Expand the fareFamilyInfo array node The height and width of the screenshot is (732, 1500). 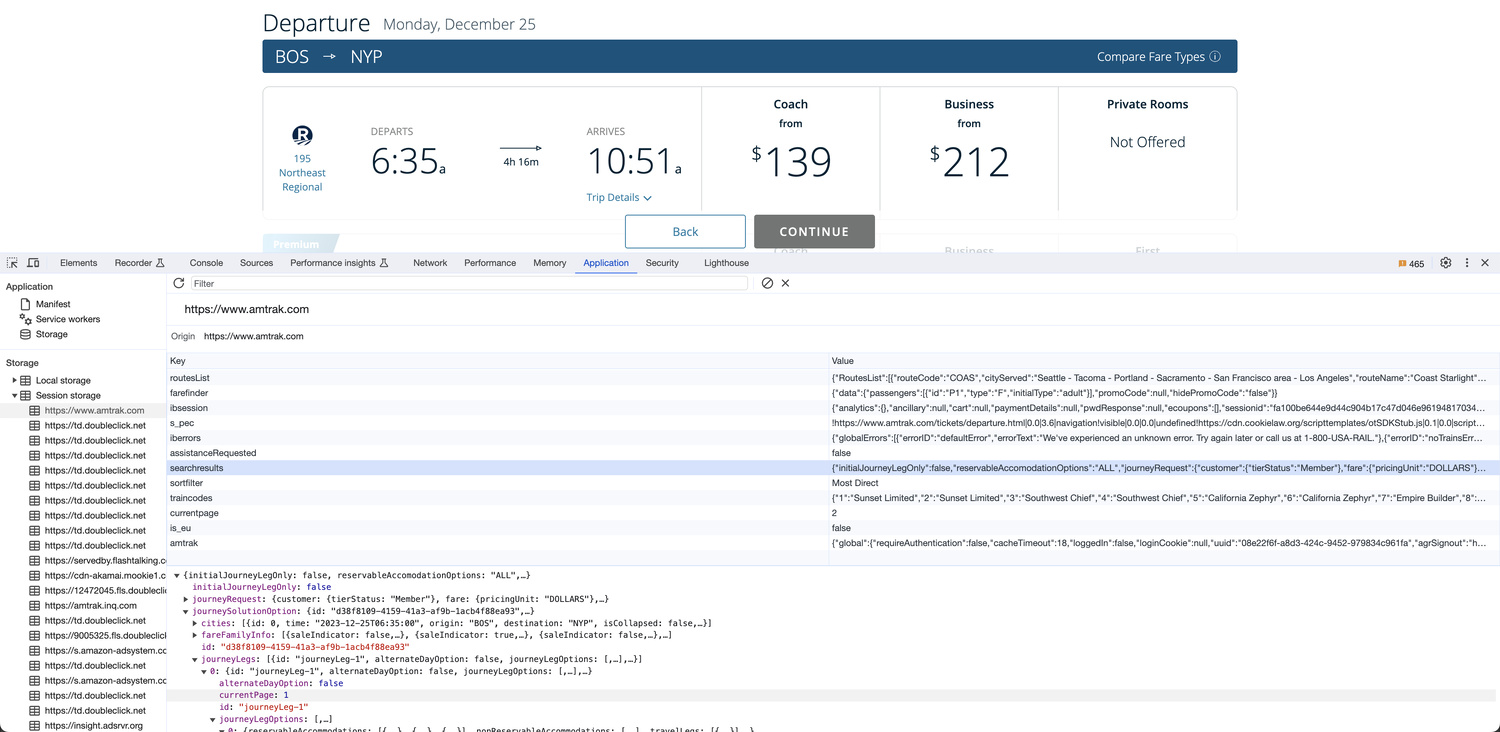(195, 635)
